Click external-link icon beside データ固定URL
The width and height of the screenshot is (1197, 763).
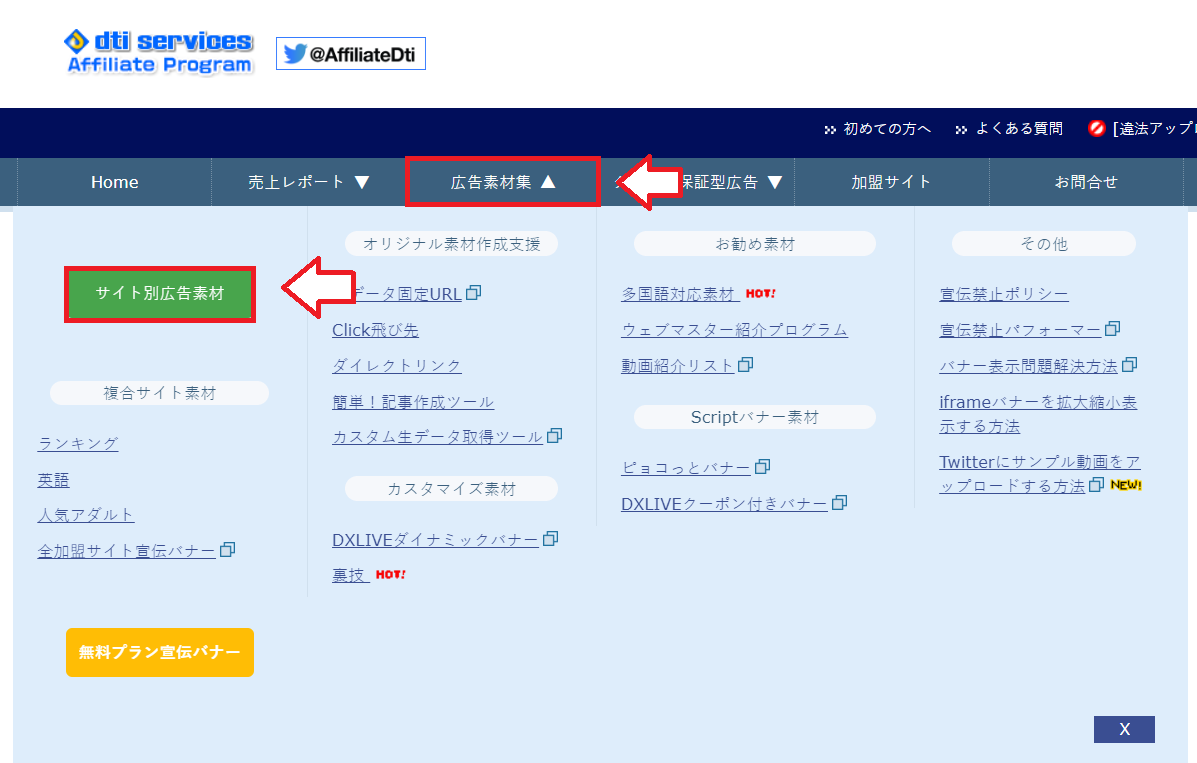pyautogui.click(x=473, y=293)
